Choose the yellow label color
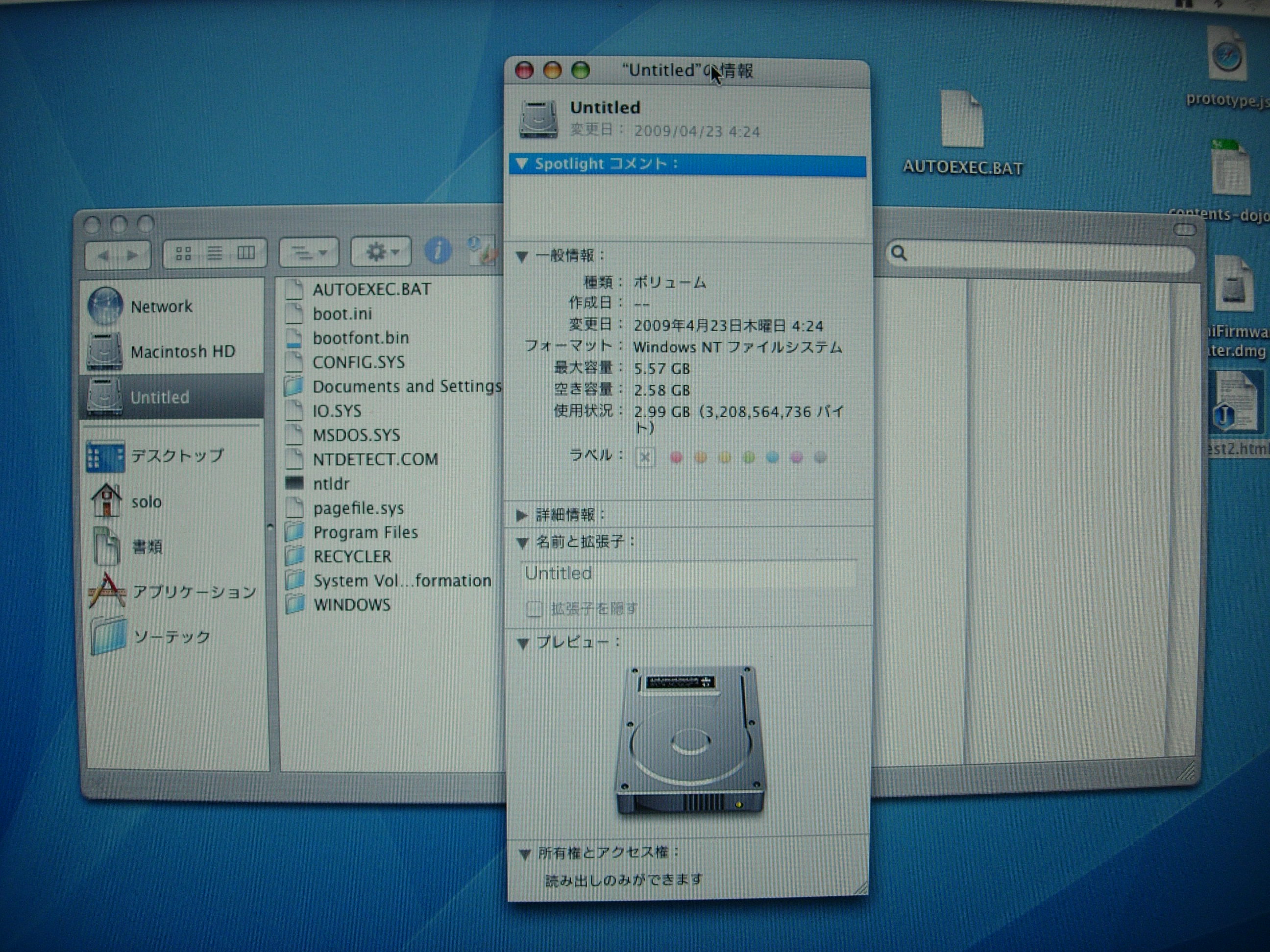Screen dimensions: 1270x952 (x=725, y=457)
